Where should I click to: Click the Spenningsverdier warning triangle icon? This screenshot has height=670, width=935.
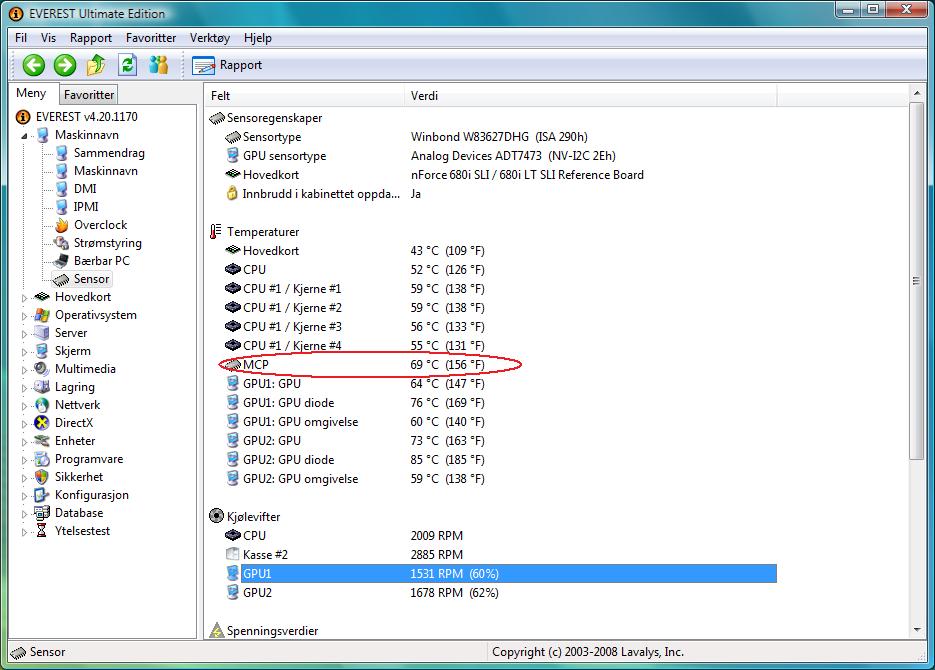217,630
